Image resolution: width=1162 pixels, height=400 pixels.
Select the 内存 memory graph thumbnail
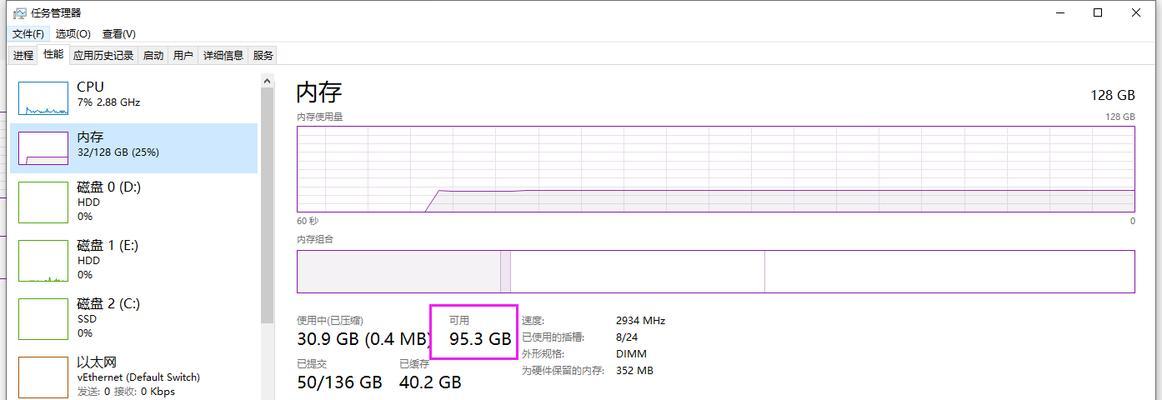[x=43, y=148]
